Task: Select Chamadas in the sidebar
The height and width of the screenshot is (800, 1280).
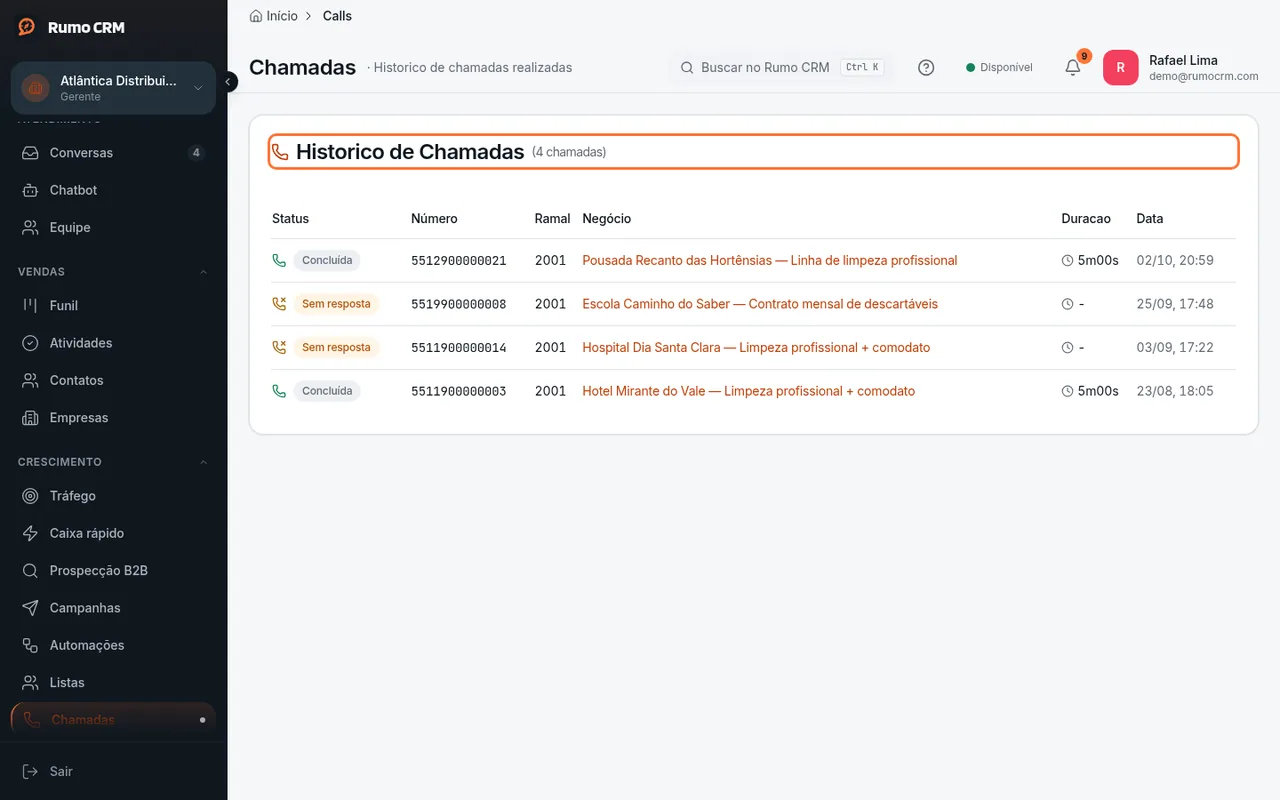Action: [113, 719]
